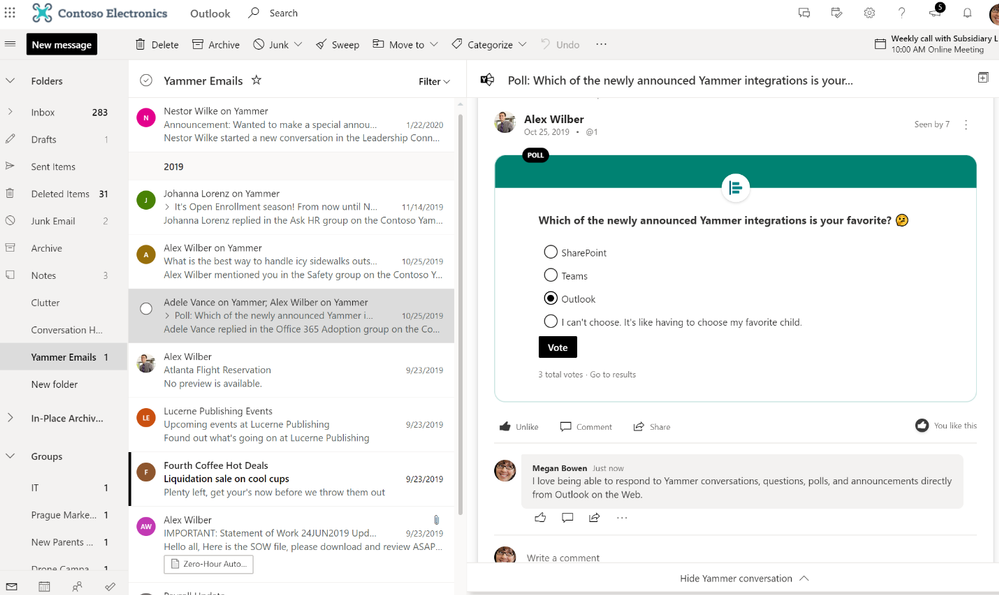The height and width of the screenshot is (595, 999).
Task: Open the Sent Items folder
Action: tap(64, 167)
